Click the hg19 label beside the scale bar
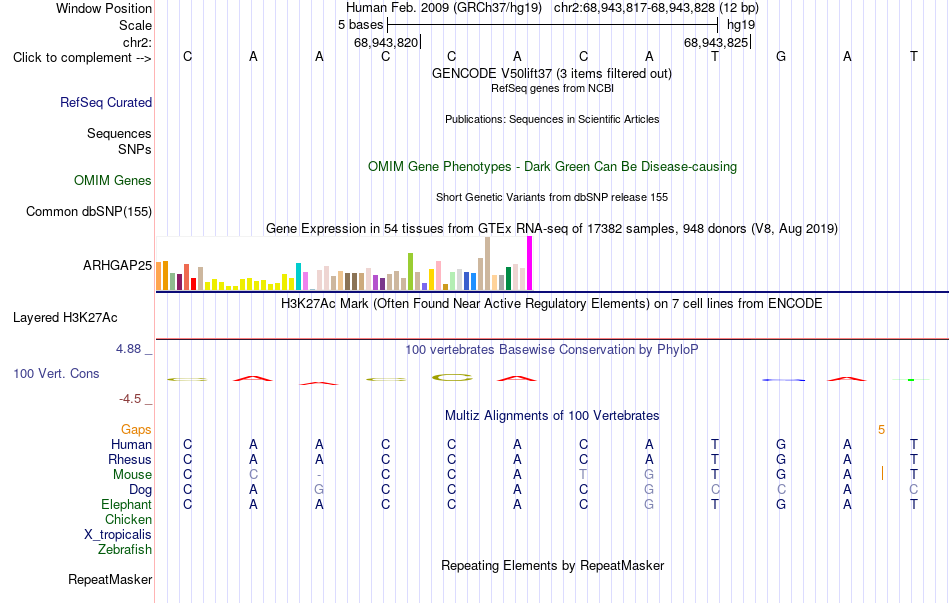 point(741,25)
